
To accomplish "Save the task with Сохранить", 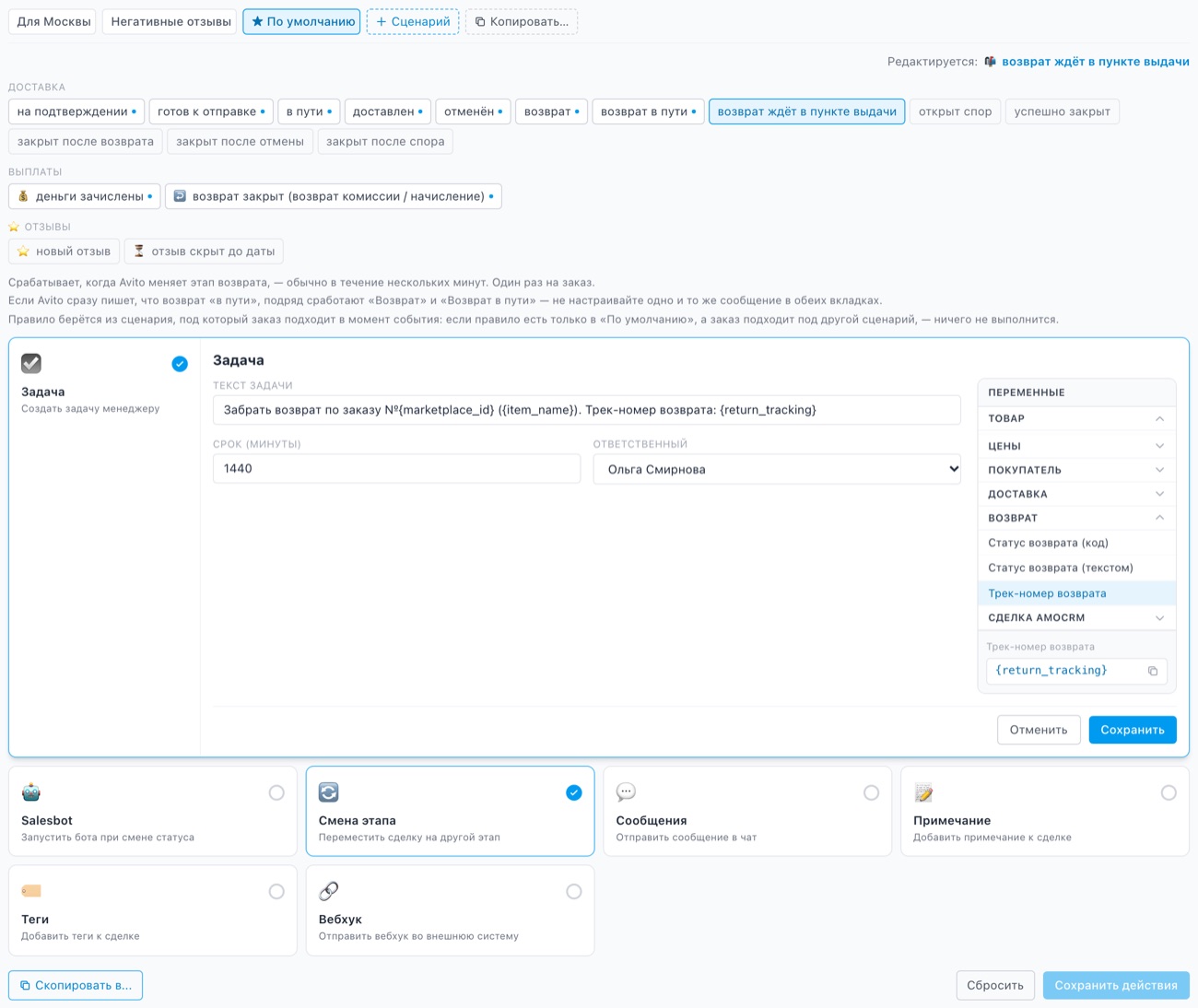I will pos(1133,730).
